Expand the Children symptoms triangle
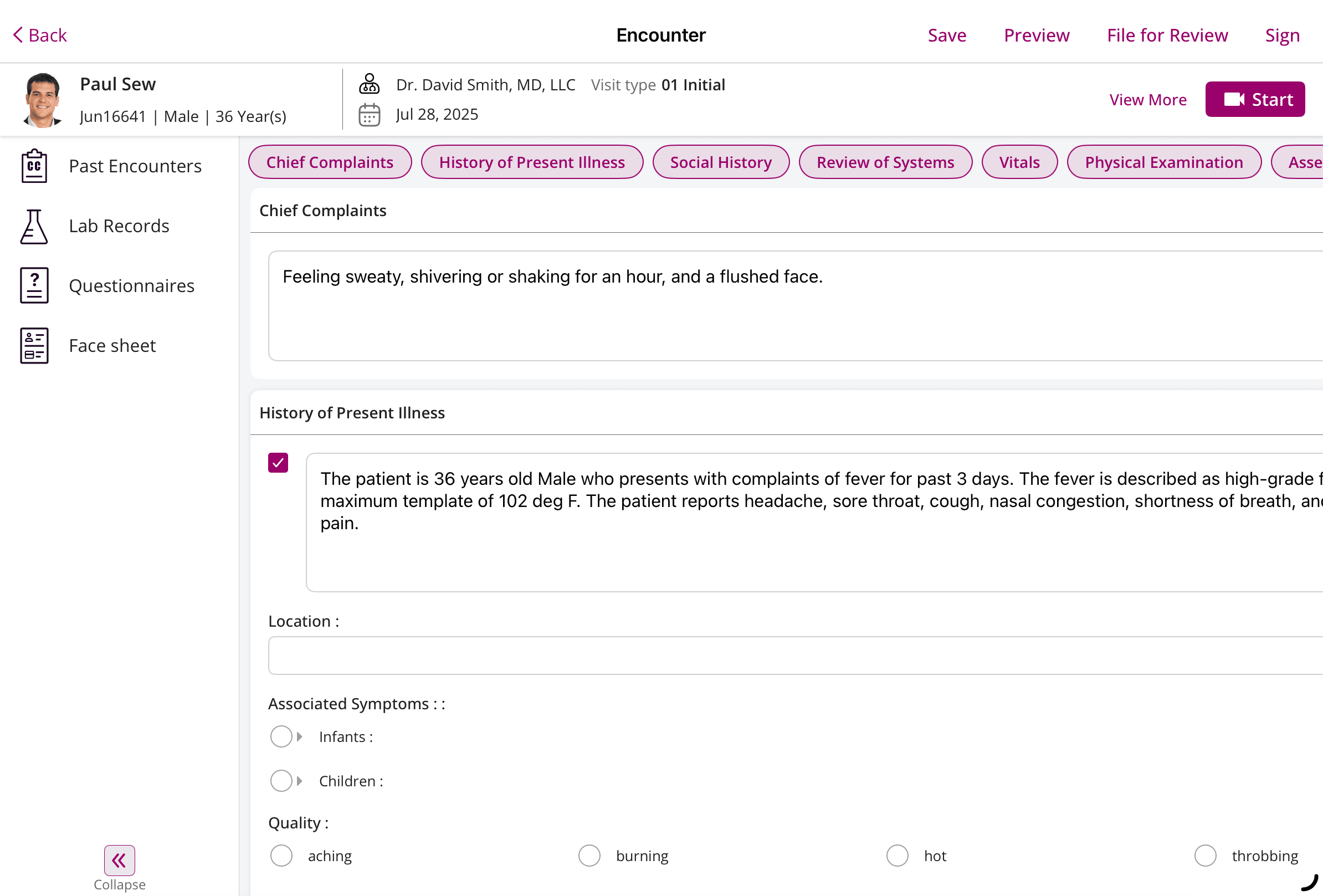Screen dimensions: 1323x896 [299, 781]
